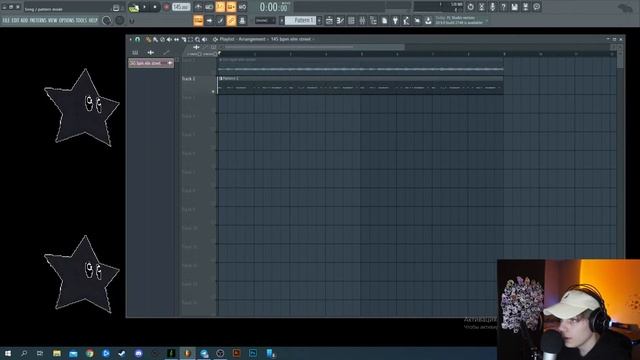640x360 pixels.
Task: Toggle loop recording button
Action: click(242, 7)
